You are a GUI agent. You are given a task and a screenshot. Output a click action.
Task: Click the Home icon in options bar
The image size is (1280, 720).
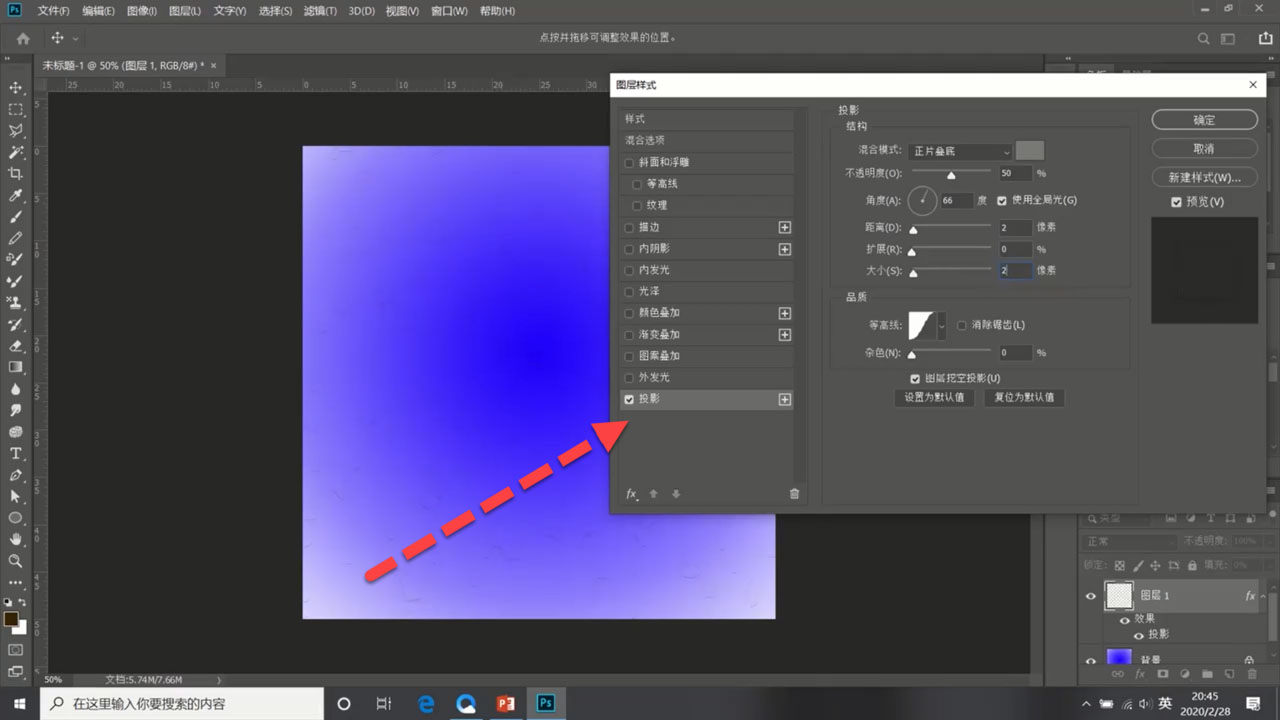[22, 38]
